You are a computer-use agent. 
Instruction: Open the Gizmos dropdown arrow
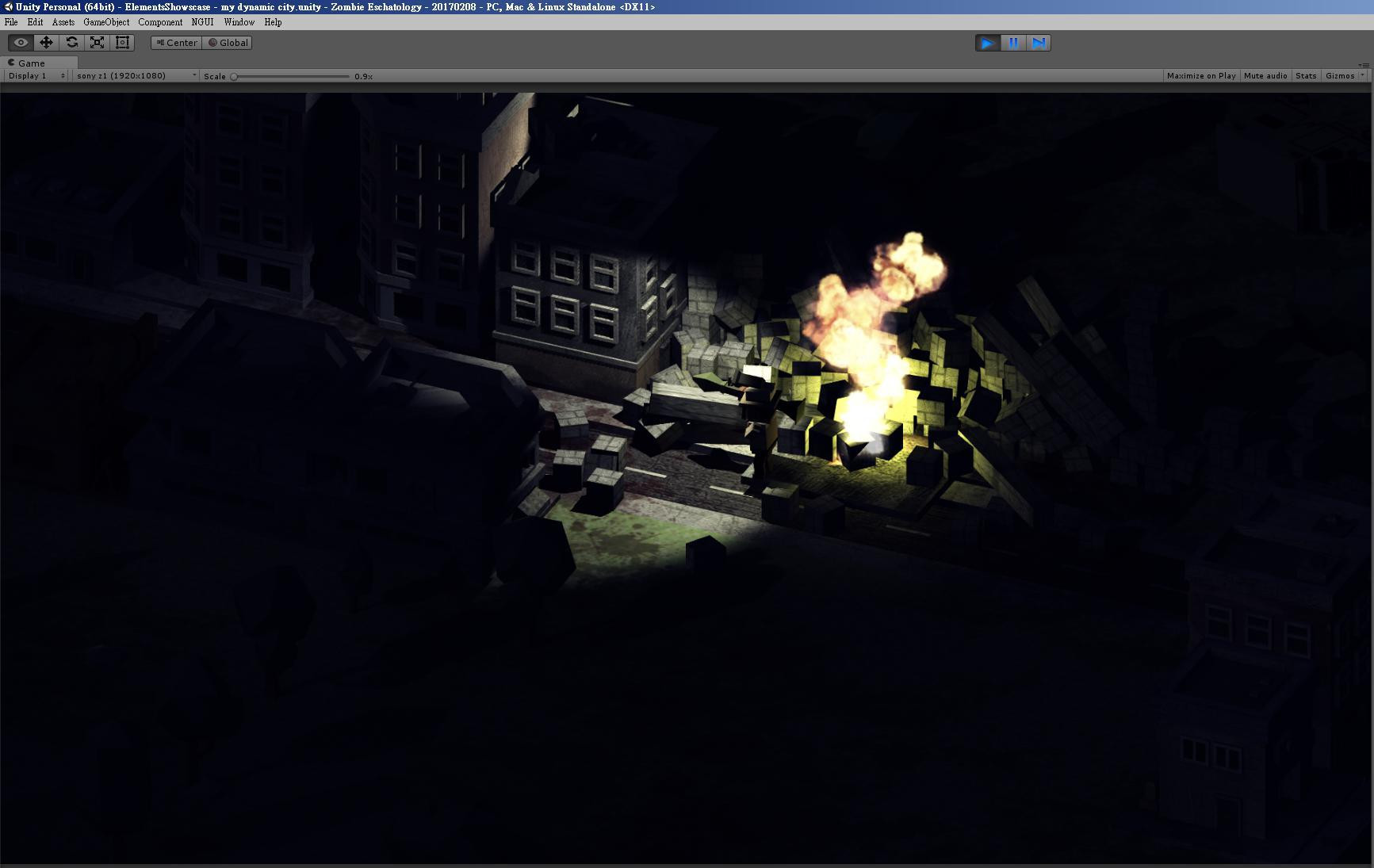1363,76
